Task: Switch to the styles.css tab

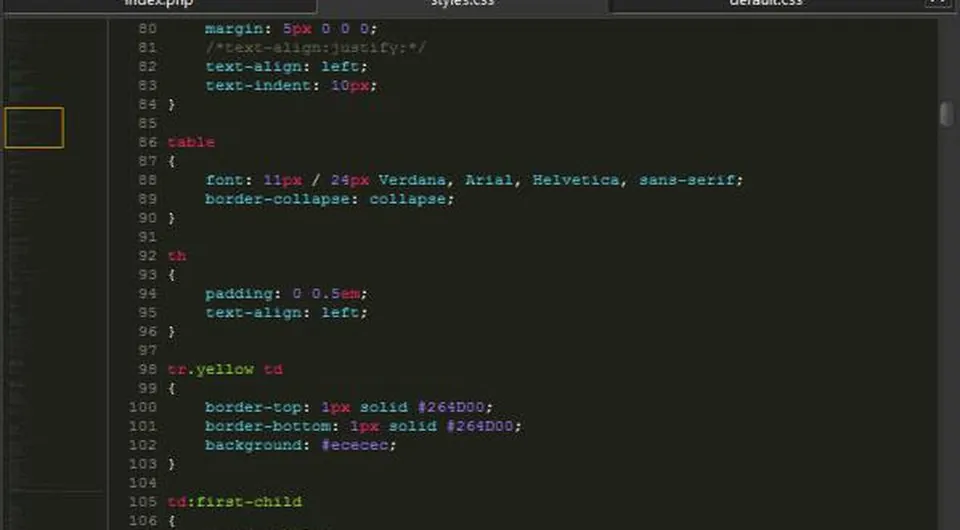Action: 463,5
